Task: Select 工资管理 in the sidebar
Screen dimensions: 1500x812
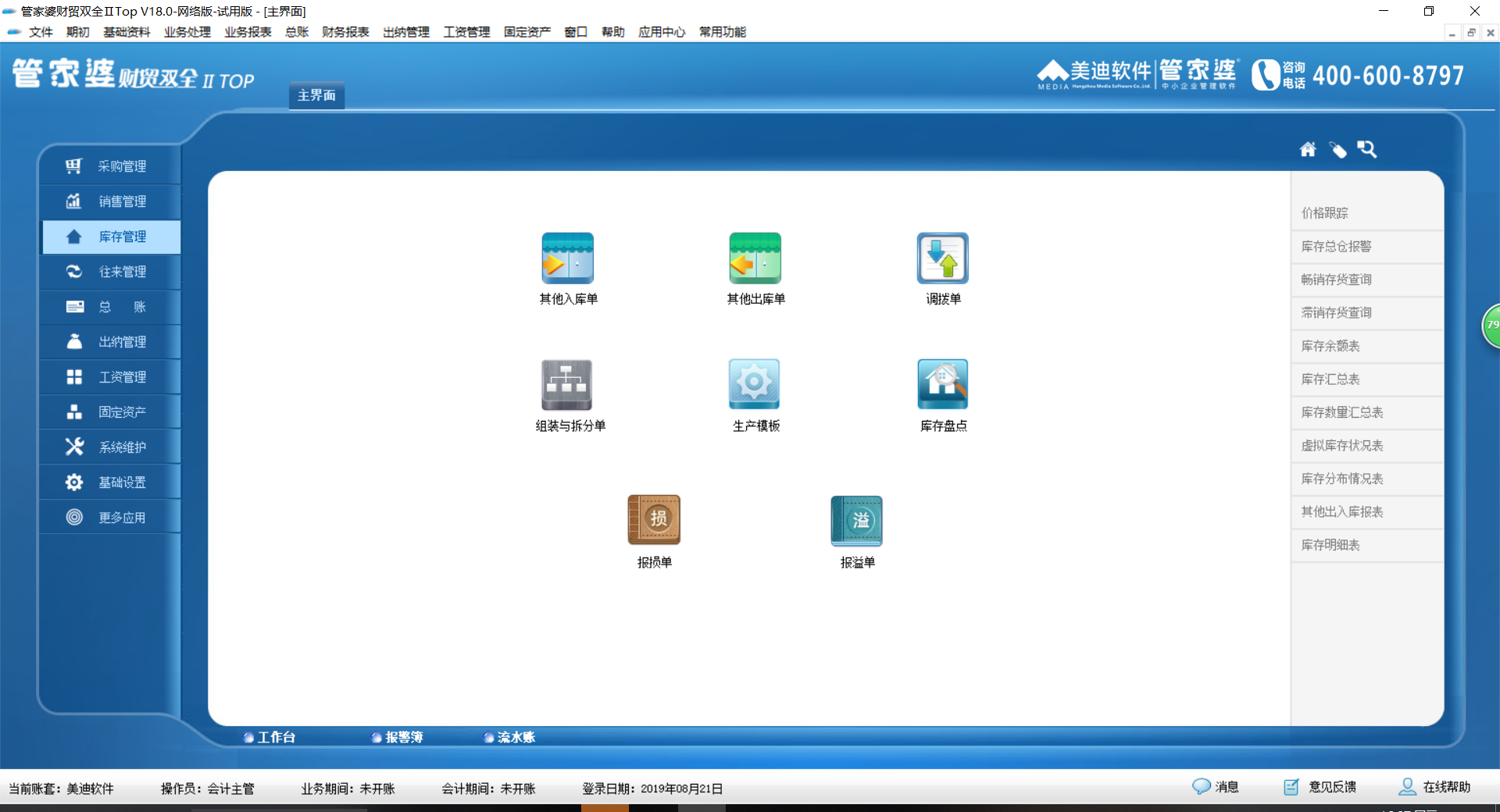Action: click(x=110, y=377)
